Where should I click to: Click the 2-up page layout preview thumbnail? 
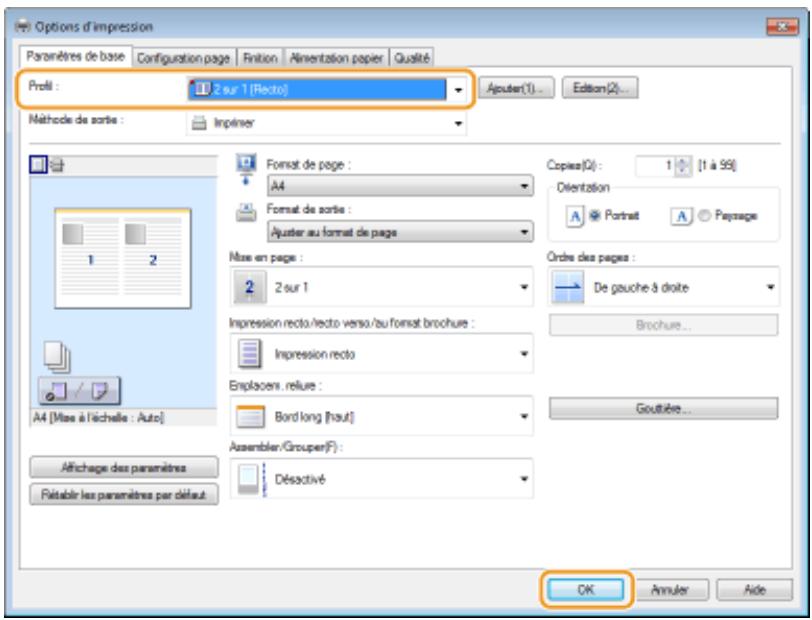[123, 258]
